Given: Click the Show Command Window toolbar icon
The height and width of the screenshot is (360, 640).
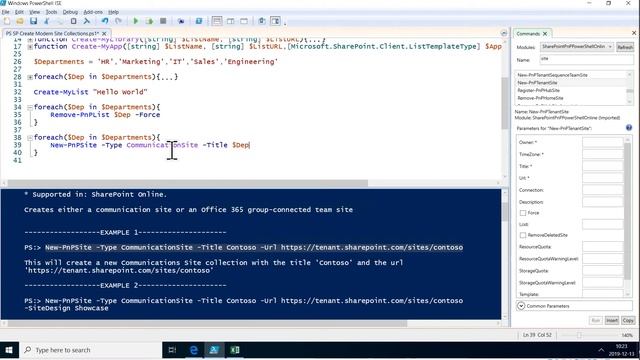Looking at the screenshot, I should click(x=262, y=21).
